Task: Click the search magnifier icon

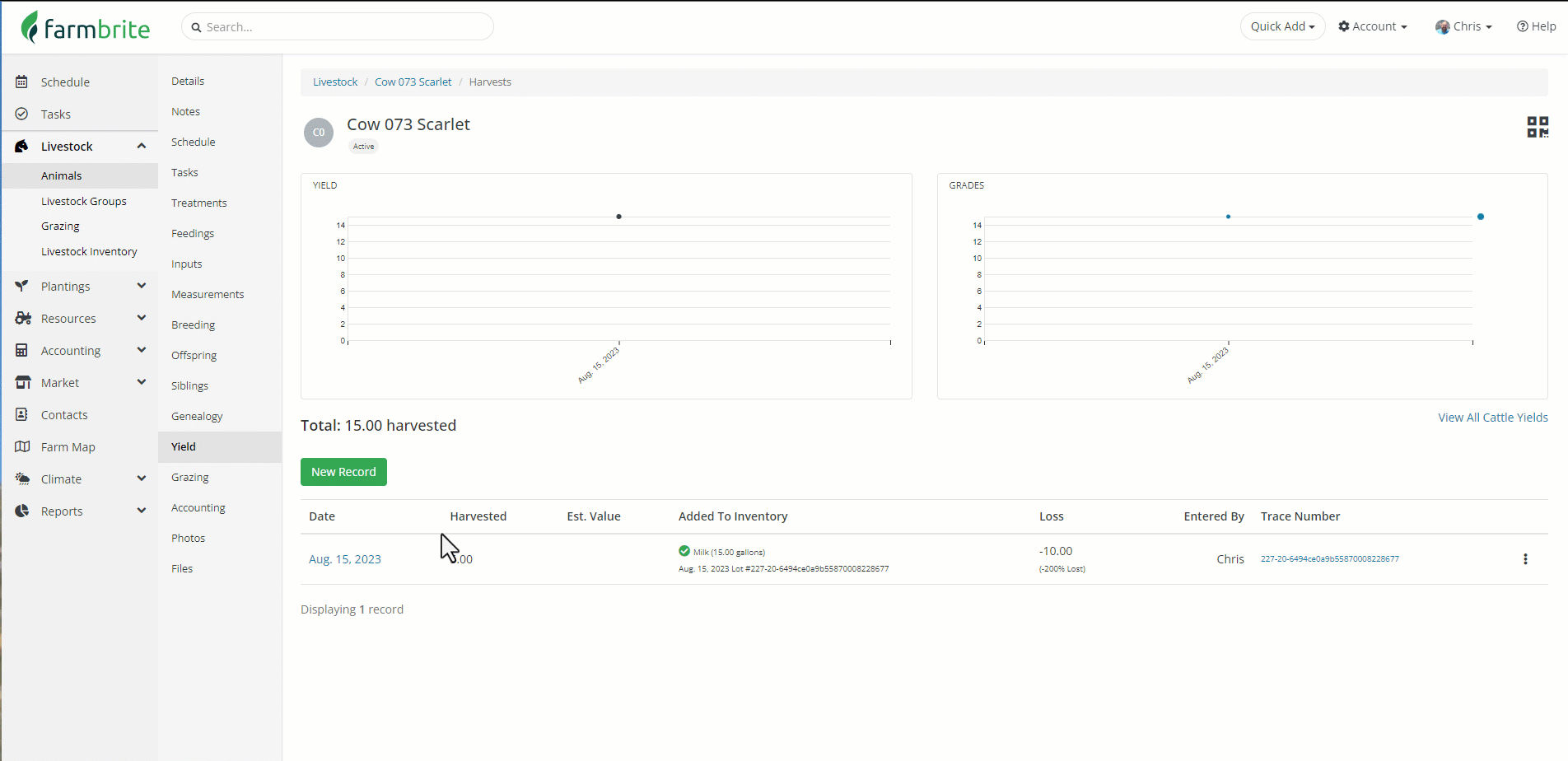Action: click(196, 27)
